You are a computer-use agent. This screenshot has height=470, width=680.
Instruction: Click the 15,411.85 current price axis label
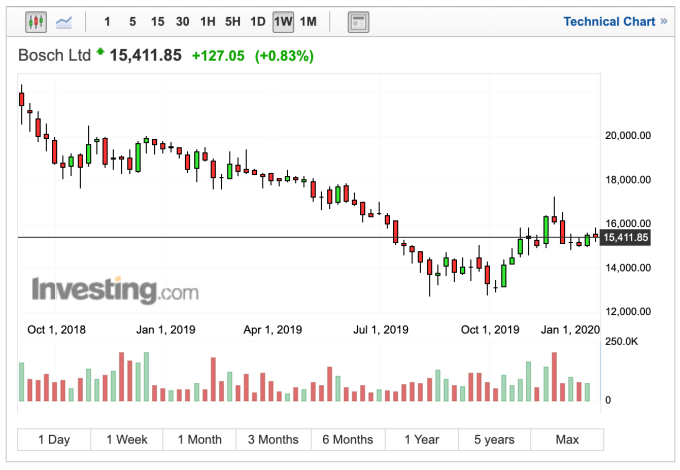click(x=625, y=238)
